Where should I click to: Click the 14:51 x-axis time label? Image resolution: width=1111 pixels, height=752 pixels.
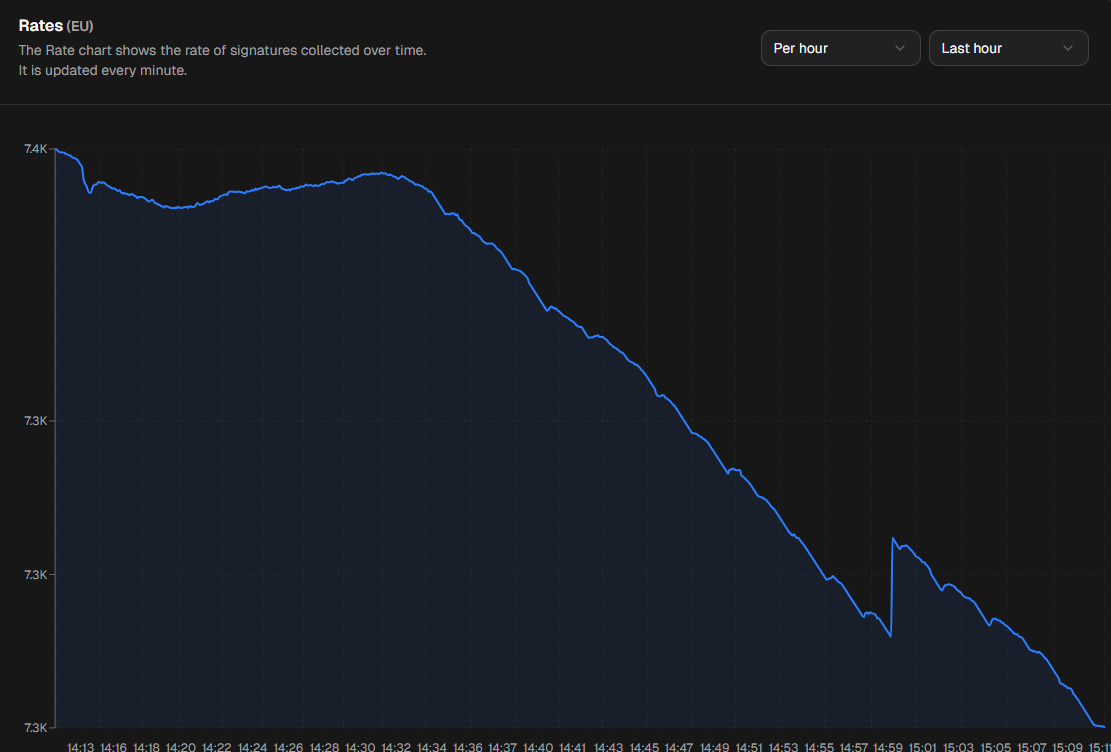pyautogui.click(x=749, y=747)
